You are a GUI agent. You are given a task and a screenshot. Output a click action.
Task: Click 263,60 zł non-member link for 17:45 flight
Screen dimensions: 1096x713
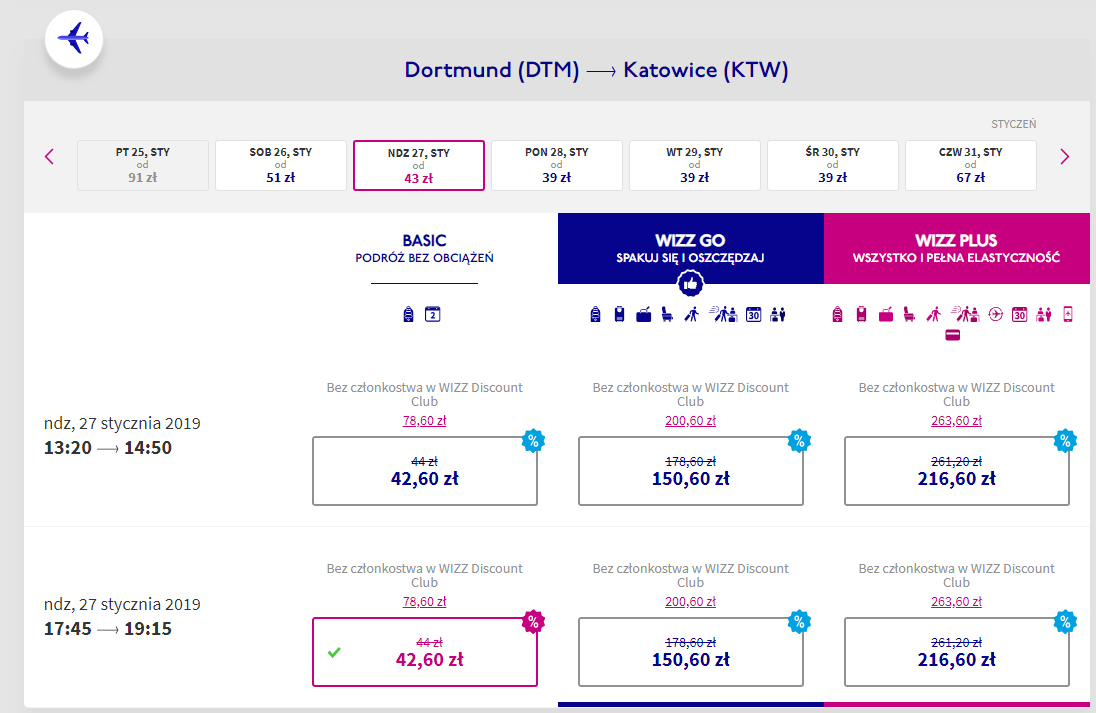[x=956, y=602]
